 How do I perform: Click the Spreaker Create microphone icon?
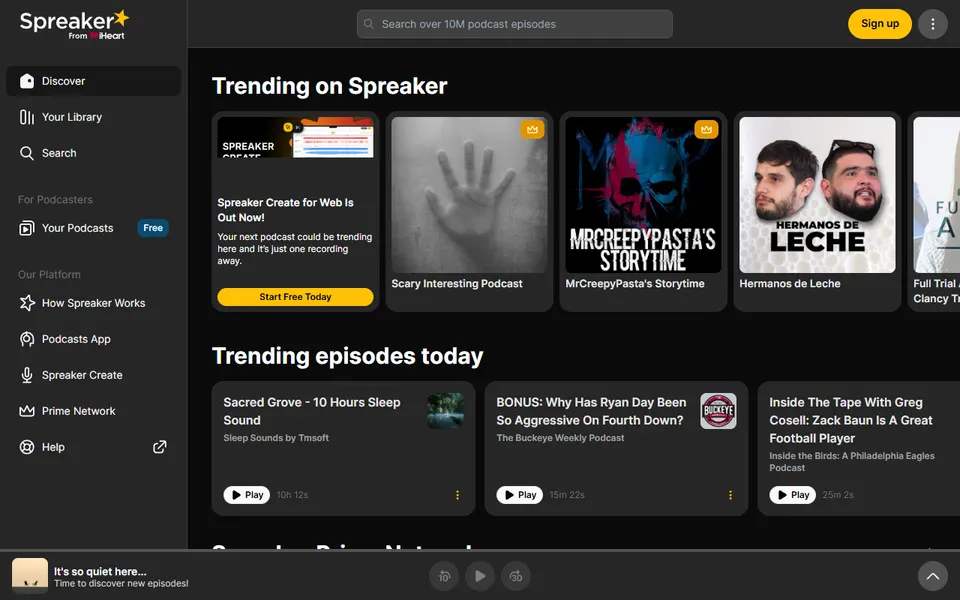[27, 375]
